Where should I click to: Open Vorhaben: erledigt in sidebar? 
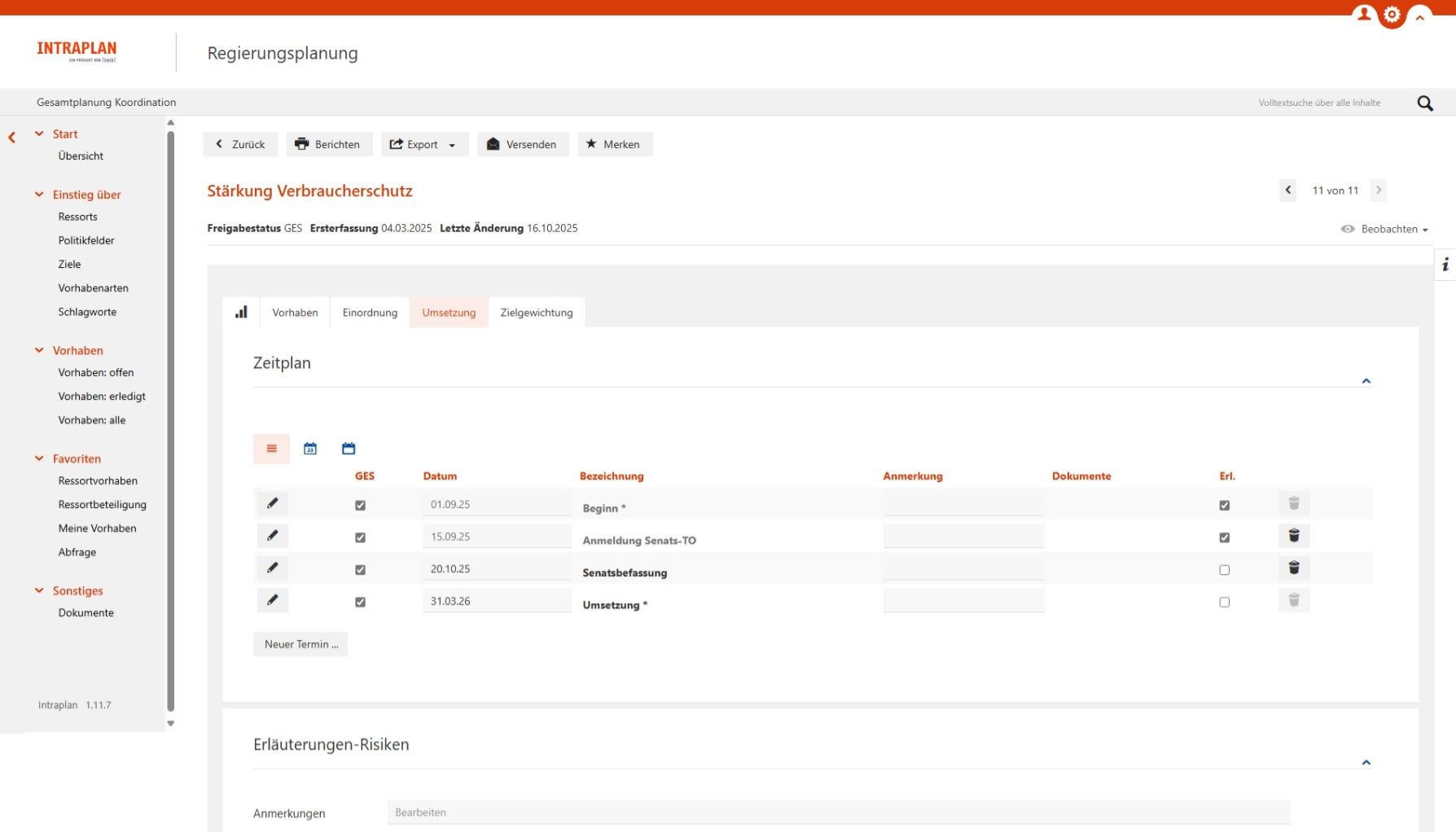(x=102, y=396)
